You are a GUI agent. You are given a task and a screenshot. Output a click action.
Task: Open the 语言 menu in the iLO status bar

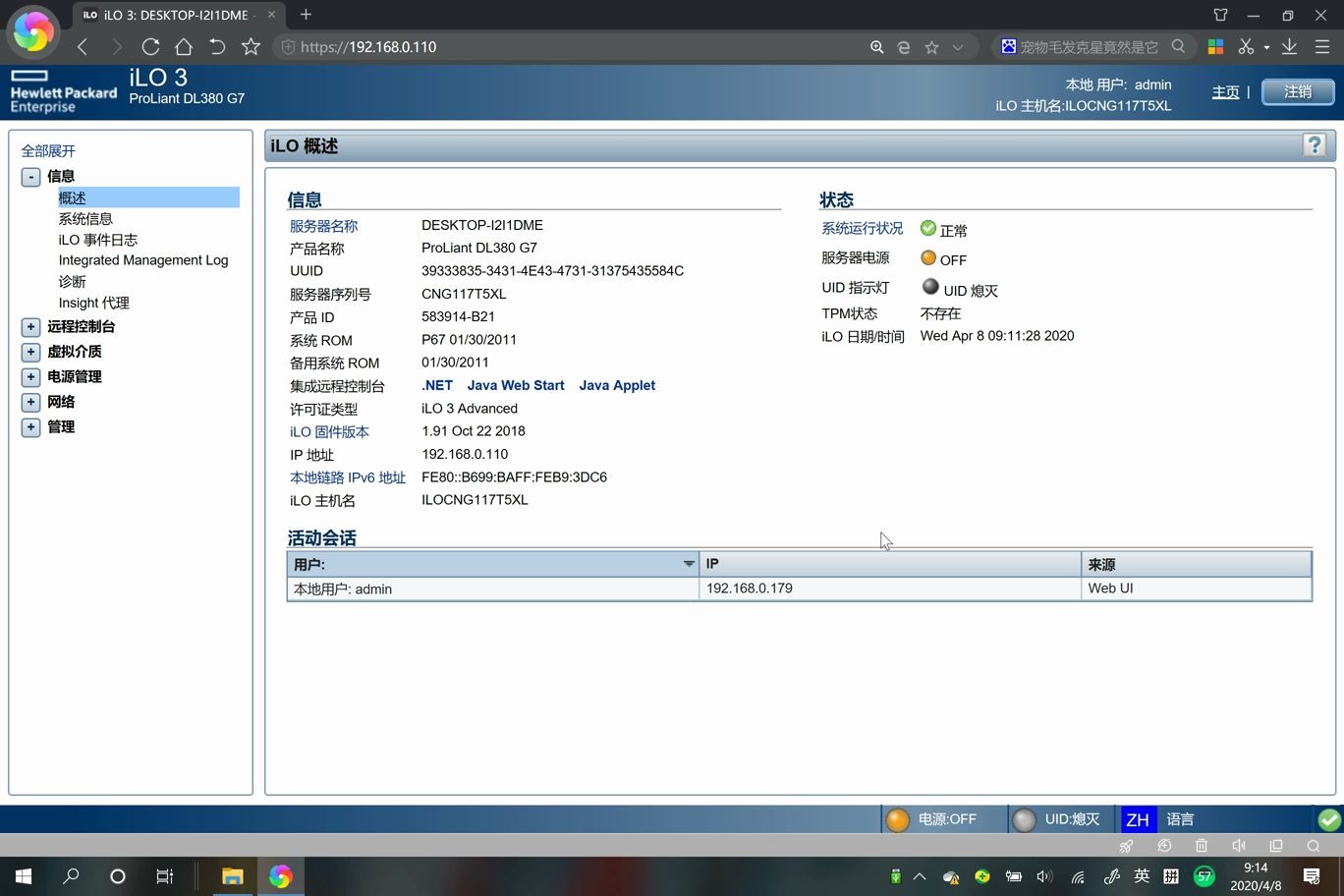point(1179,818)
